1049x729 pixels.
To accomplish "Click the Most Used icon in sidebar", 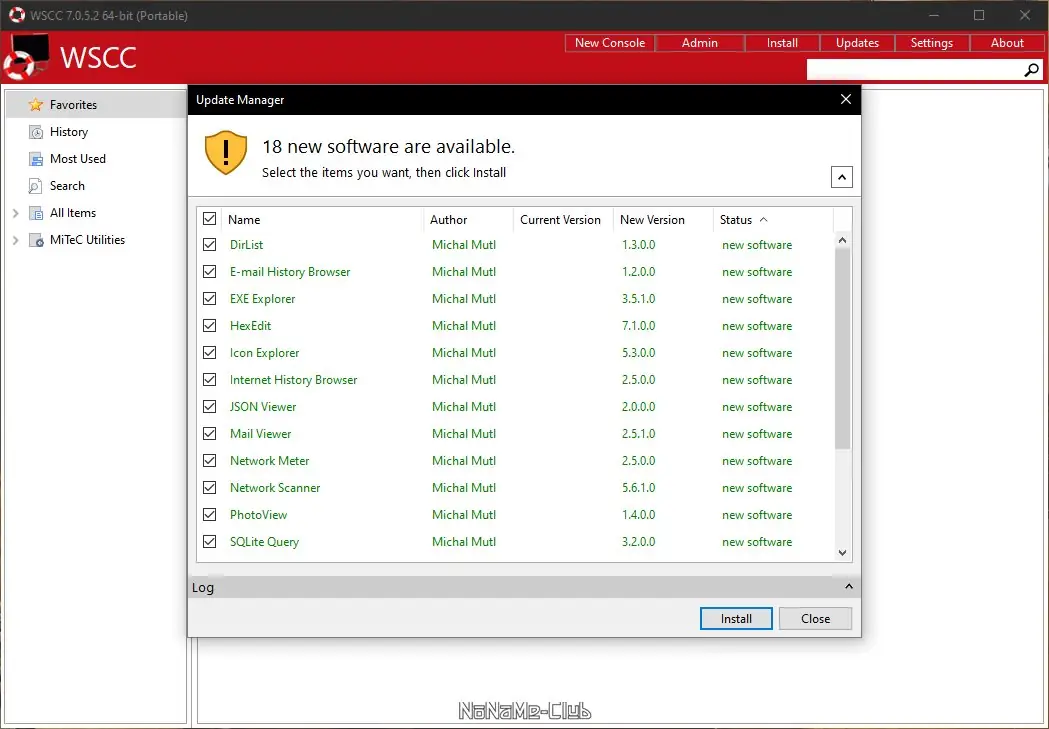I will [x=35, y=159].
